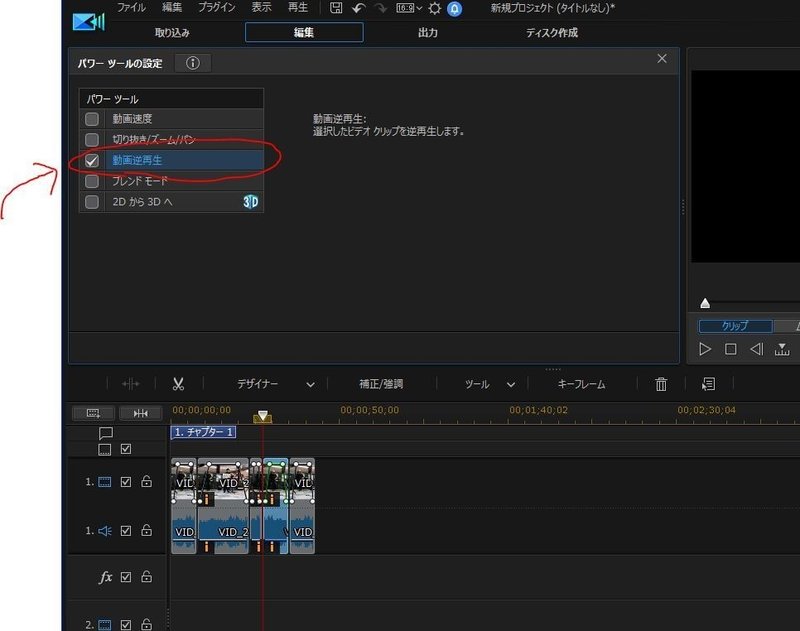Switch to the 出力 tab
This screenshot has height=631, width=800.
click(428, 32)
